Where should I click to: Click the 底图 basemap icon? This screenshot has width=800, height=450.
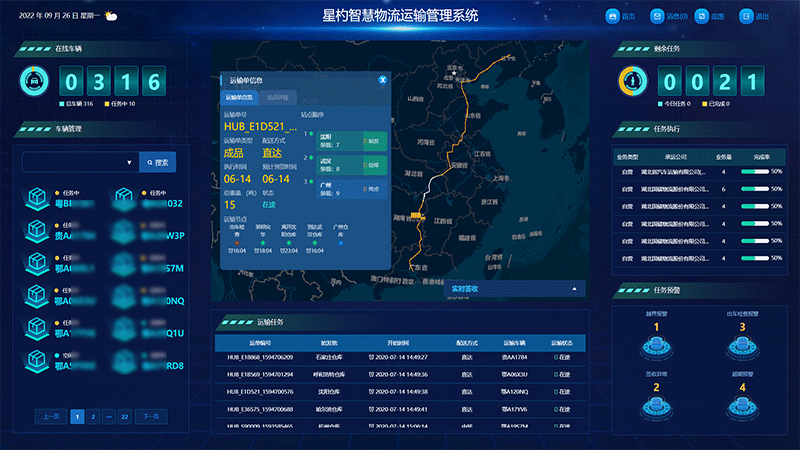click(702, 16)
